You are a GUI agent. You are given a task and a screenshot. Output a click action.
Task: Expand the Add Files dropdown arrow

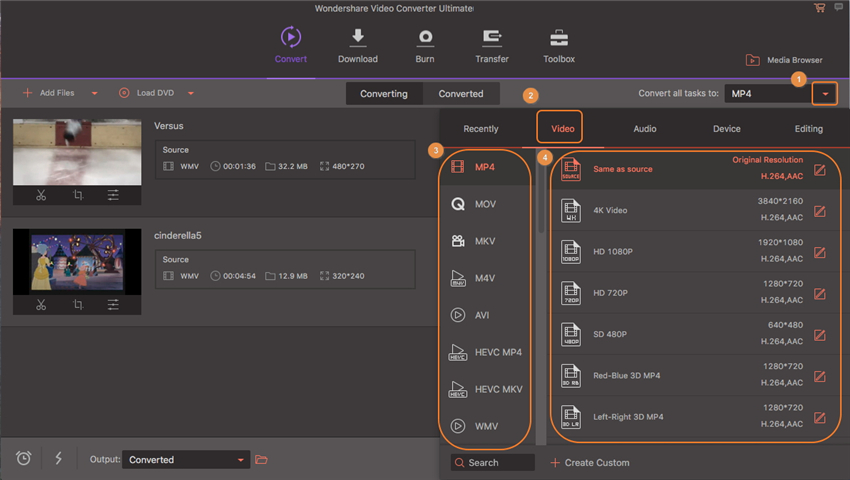coord(94,93)
